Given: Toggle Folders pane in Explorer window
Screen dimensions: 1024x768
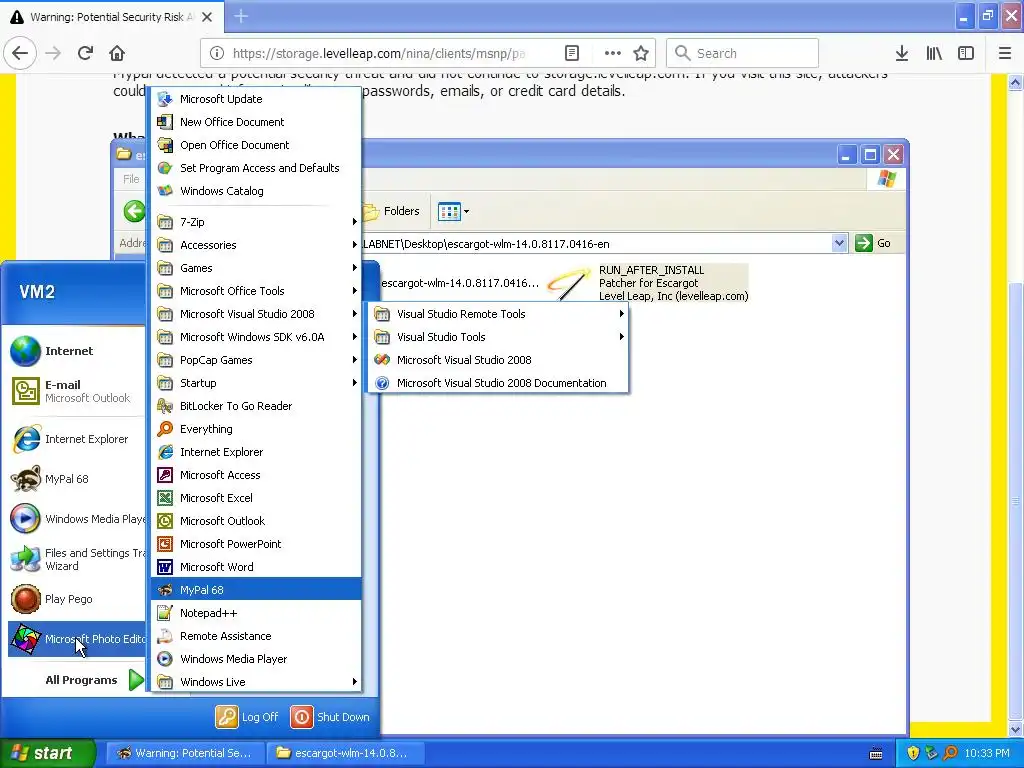Looking at the screenshot, I should coord(391,211).
